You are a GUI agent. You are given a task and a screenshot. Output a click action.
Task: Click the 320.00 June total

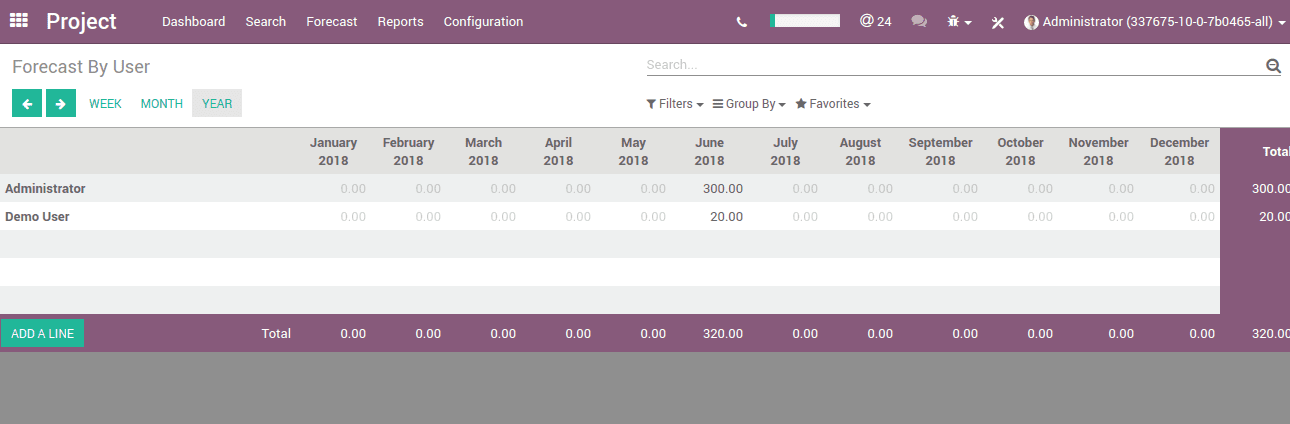point(722,333)
